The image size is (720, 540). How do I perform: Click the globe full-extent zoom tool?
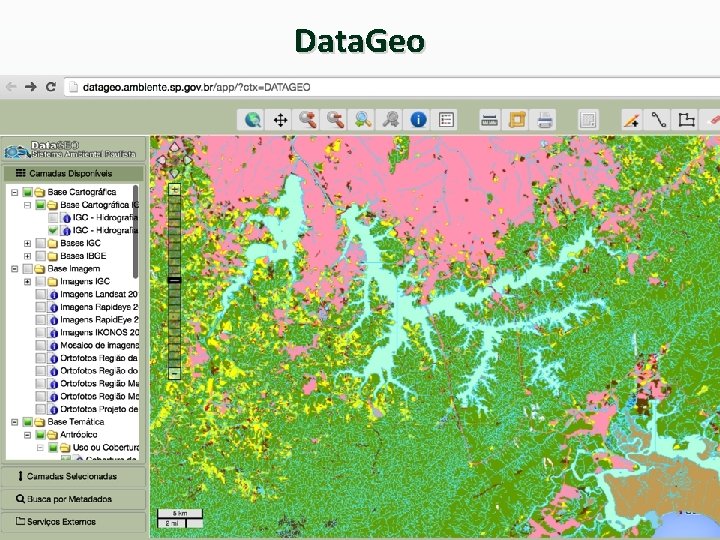[x=253, y=120]
